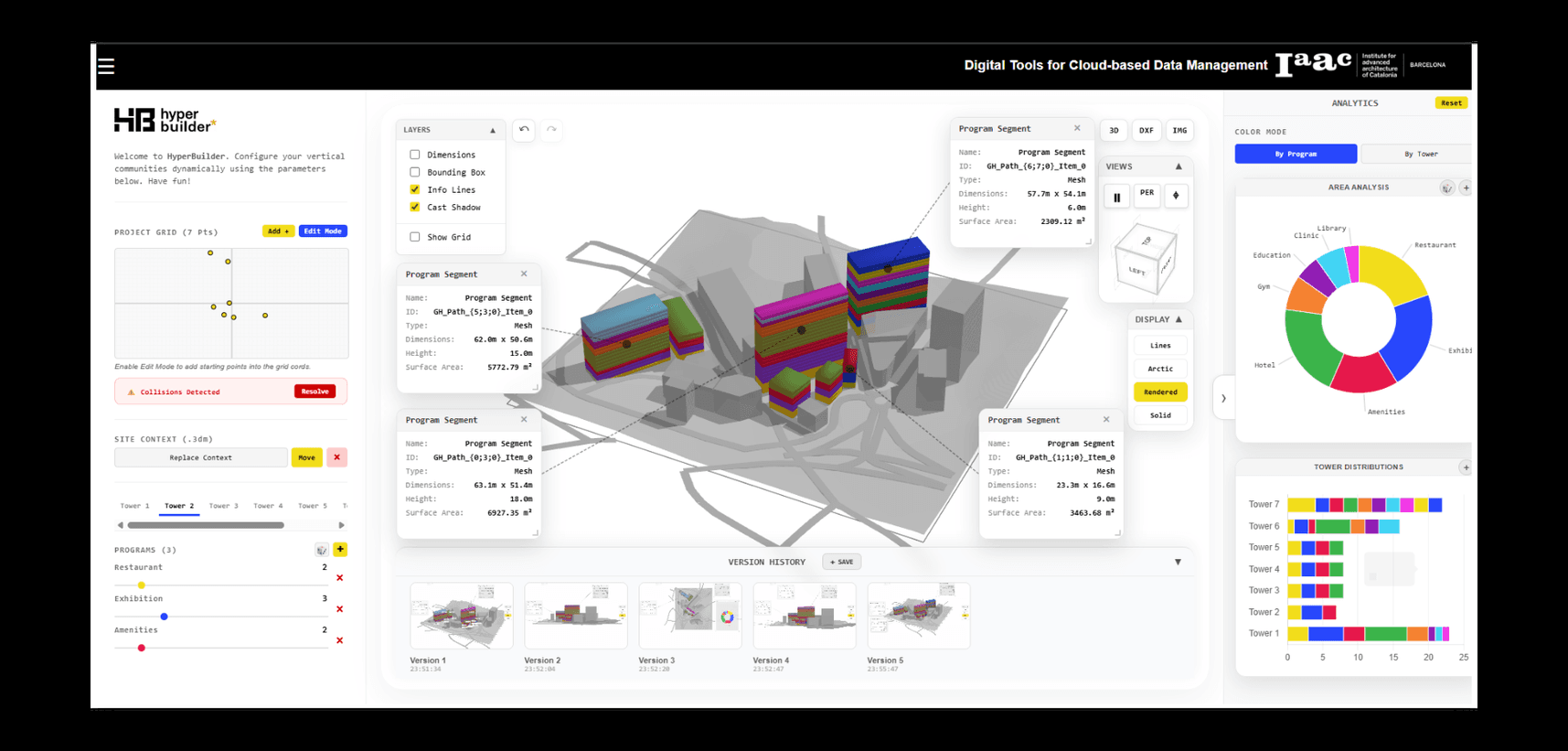Click the Collisions Detected warning icon
The width and height of the screenshot is (1568, 751).
pyautogui.click(x=131, y=392)
